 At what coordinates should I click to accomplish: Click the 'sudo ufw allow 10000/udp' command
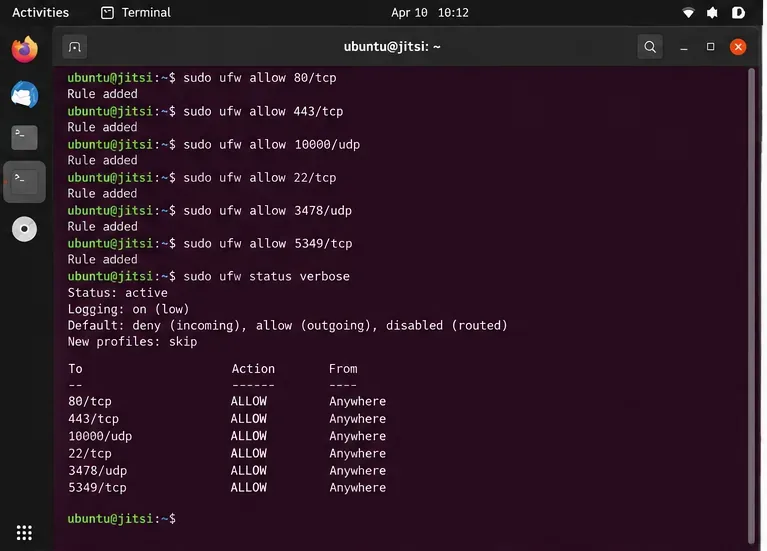(x=271, y=145)
